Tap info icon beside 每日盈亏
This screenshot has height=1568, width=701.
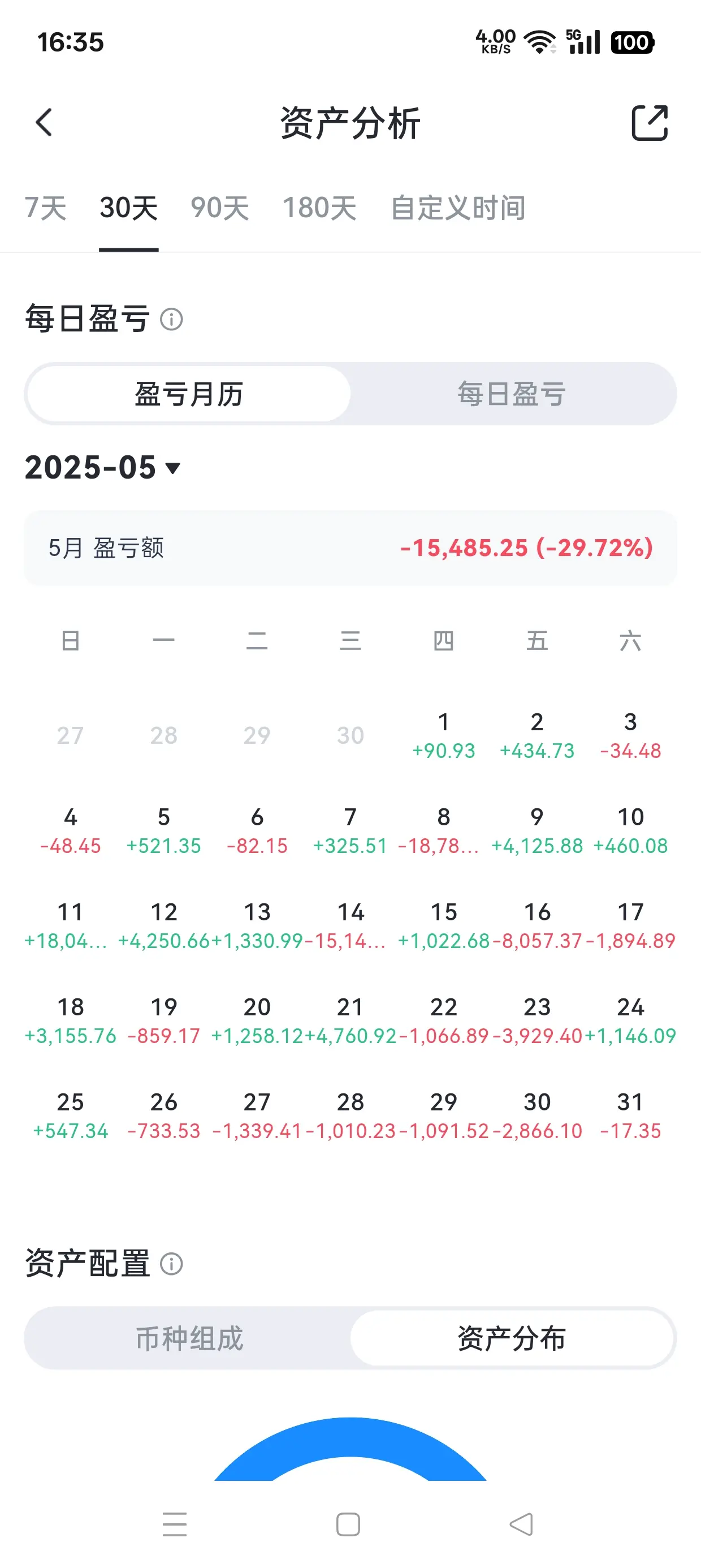click(171, 319)
